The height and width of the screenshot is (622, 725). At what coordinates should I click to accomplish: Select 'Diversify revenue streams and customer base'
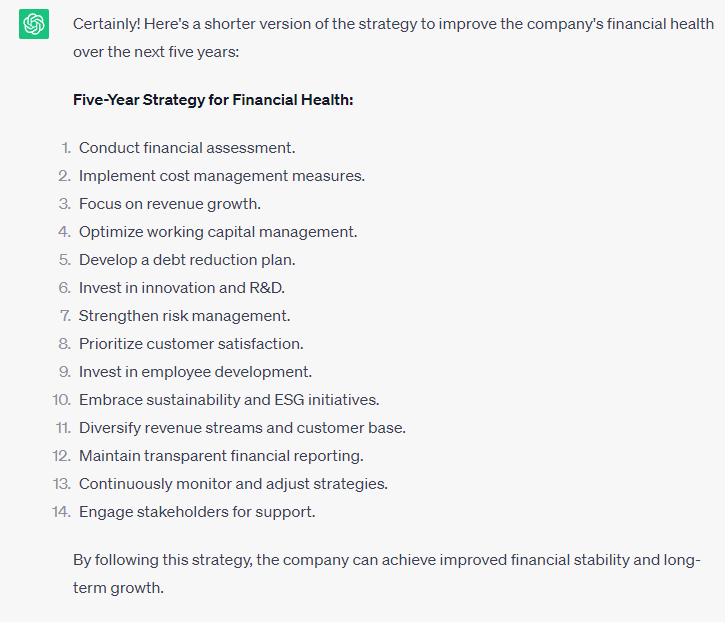(242, 428)
